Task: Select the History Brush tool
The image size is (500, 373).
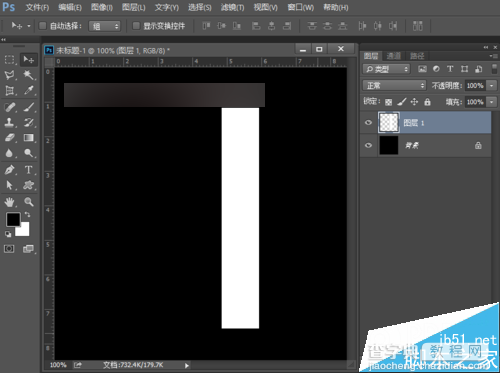Action: click(29, 122)
